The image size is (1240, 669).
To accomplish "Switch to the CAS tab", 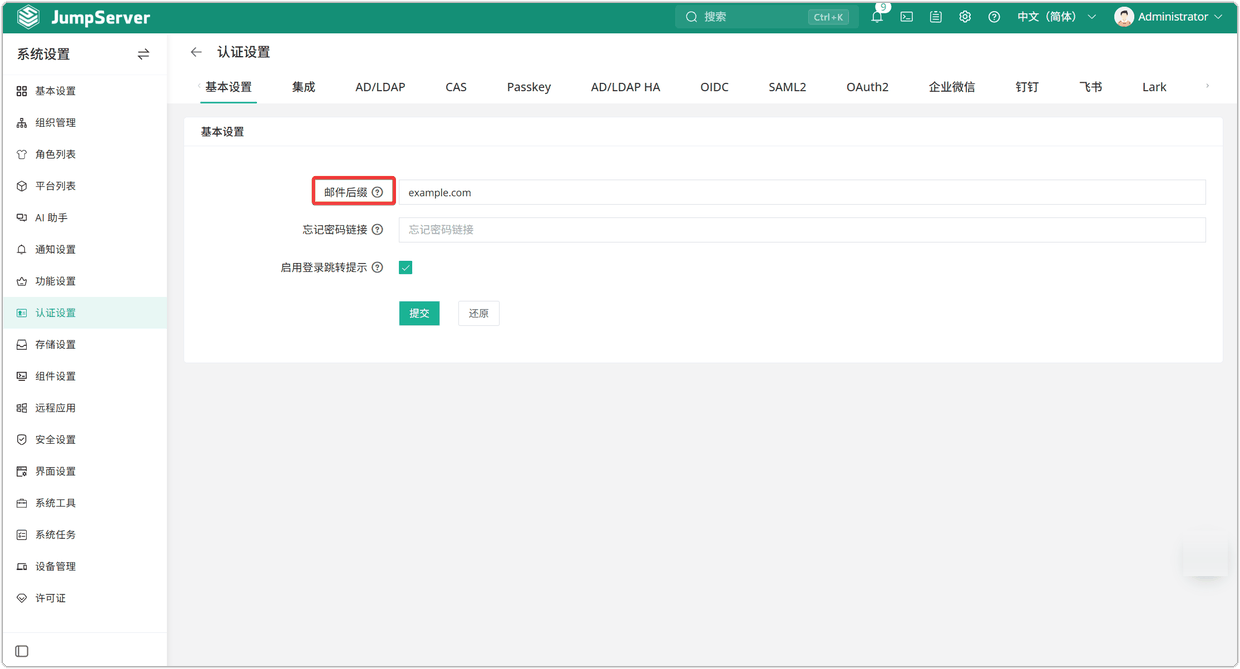I will point(456,87).
